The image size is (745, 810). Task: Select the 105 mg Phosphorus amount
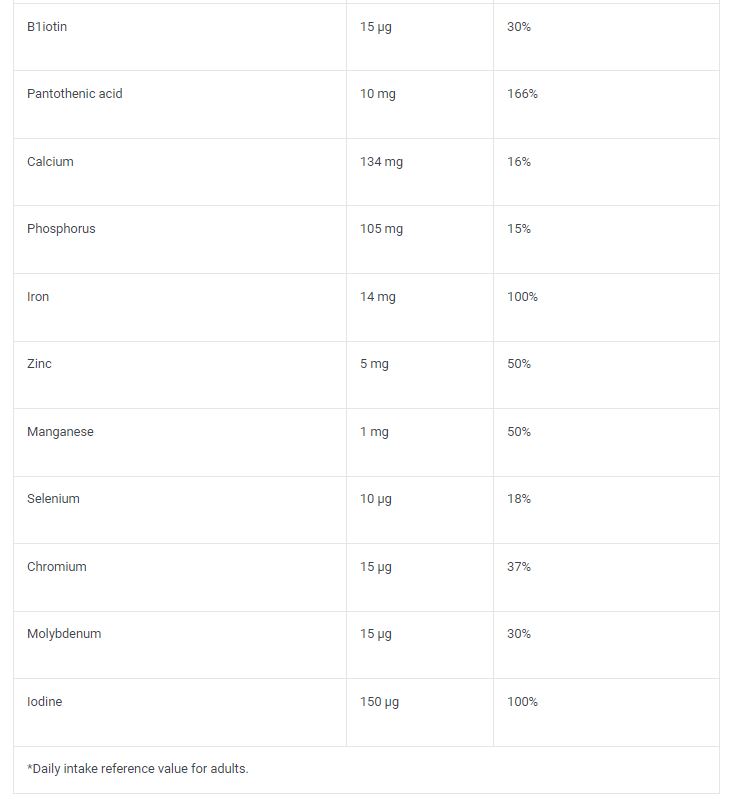(x=381, y=229)
